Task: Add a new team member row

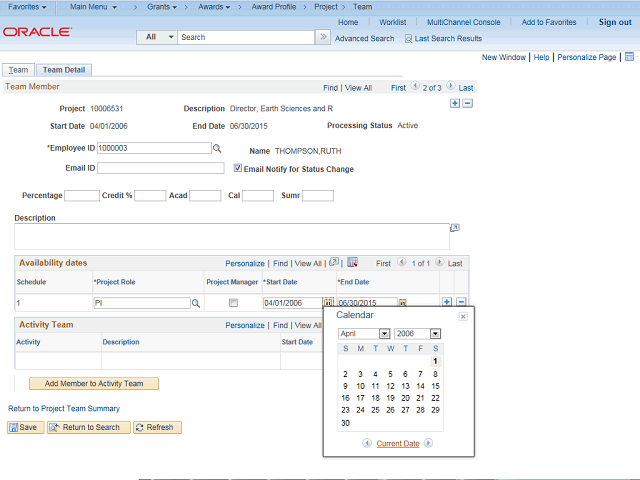Action: pos(455,103)
